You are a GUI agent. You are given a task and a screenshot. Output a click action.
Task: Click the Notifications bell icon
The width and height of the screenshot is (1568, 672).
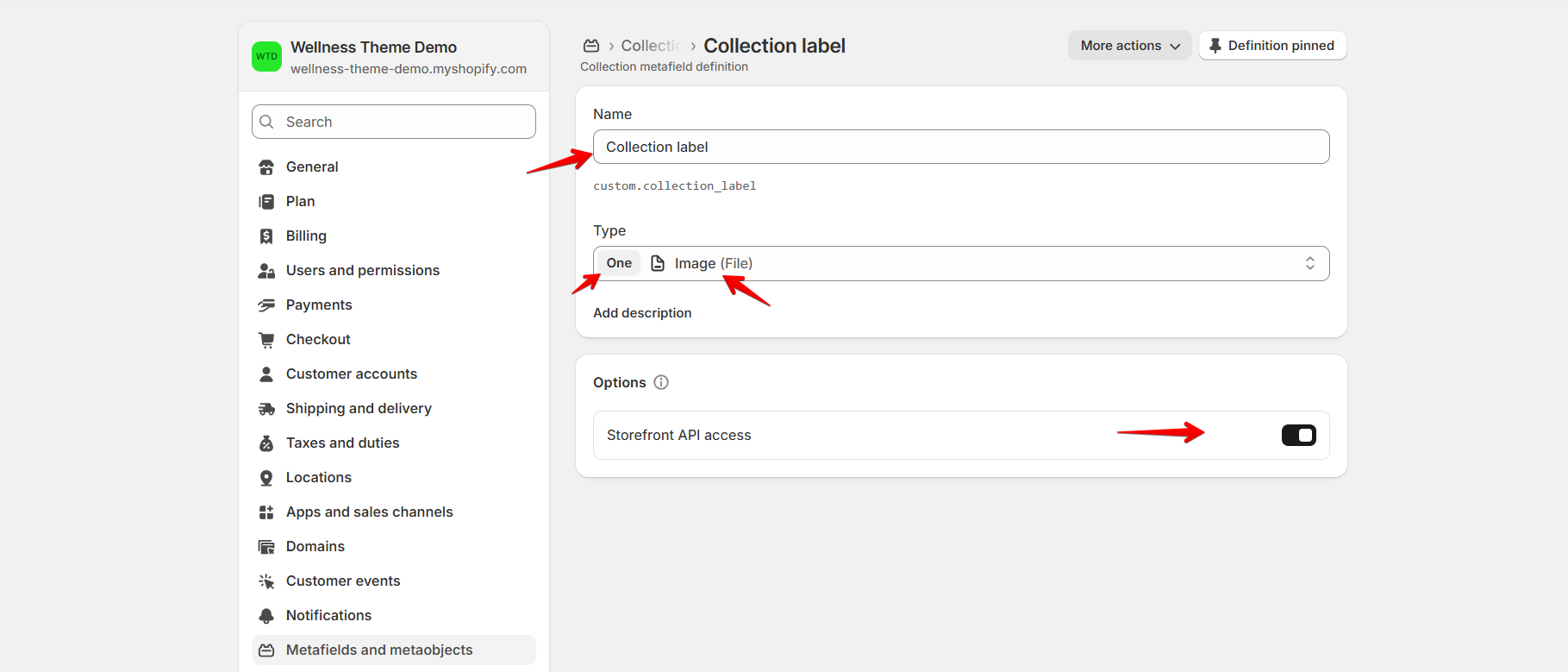tap(266, 616)
